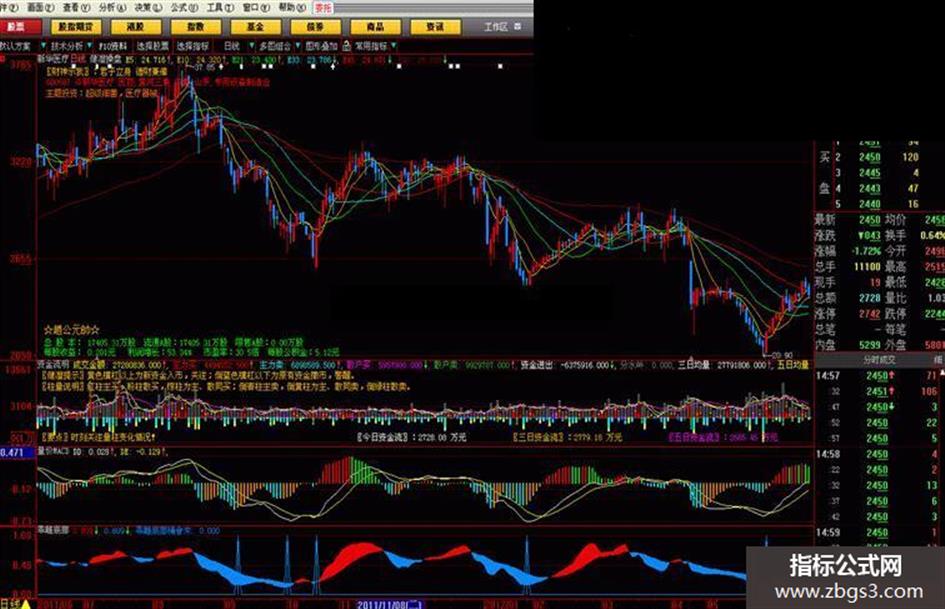Viewport: 945px width, 609px height.
Task: Click the 常用指标 toolbar label
Action: click(x=371, y=46)
